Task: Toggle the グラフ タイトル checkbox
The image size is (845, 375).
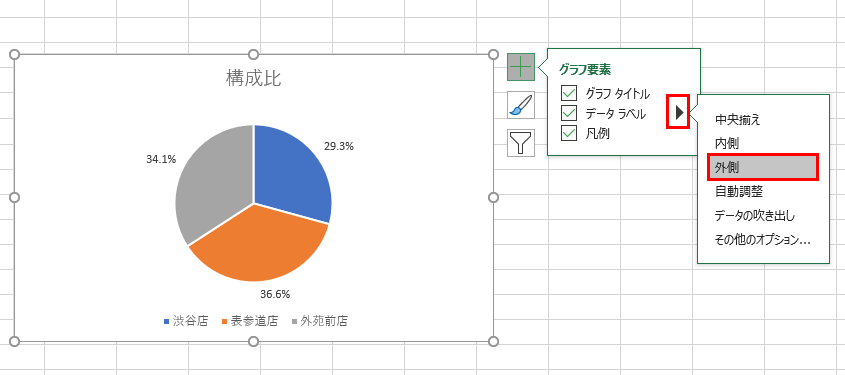Action: (569, 94)
